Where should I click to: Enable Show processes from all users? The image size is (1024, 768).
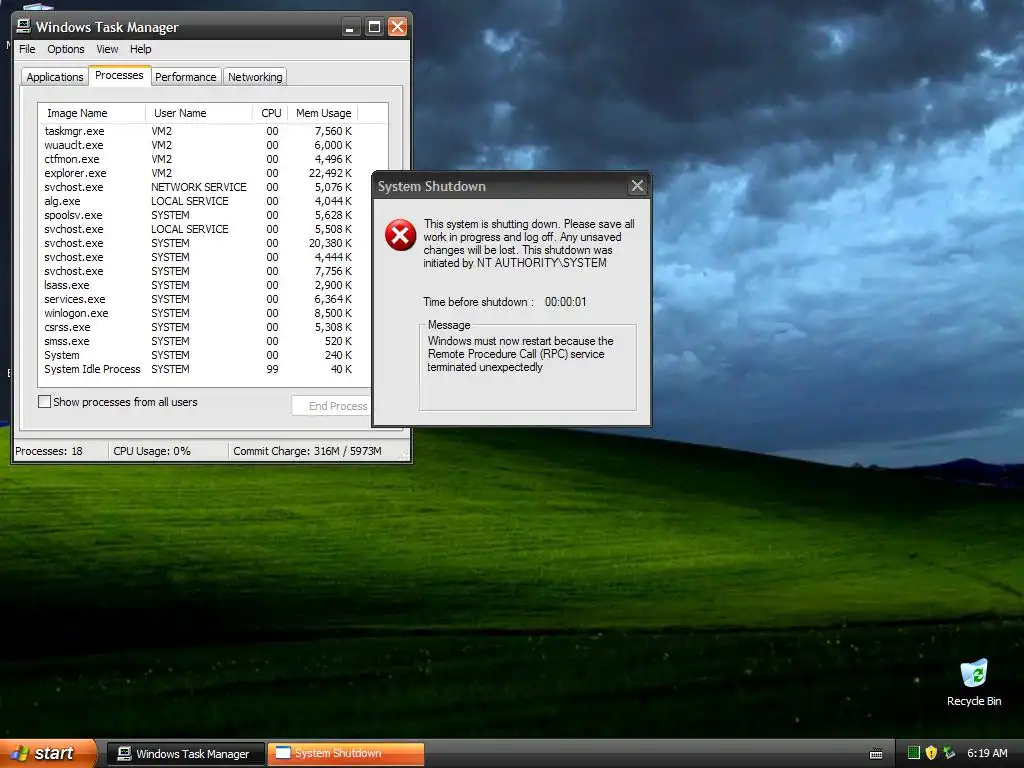click(44, 402)
